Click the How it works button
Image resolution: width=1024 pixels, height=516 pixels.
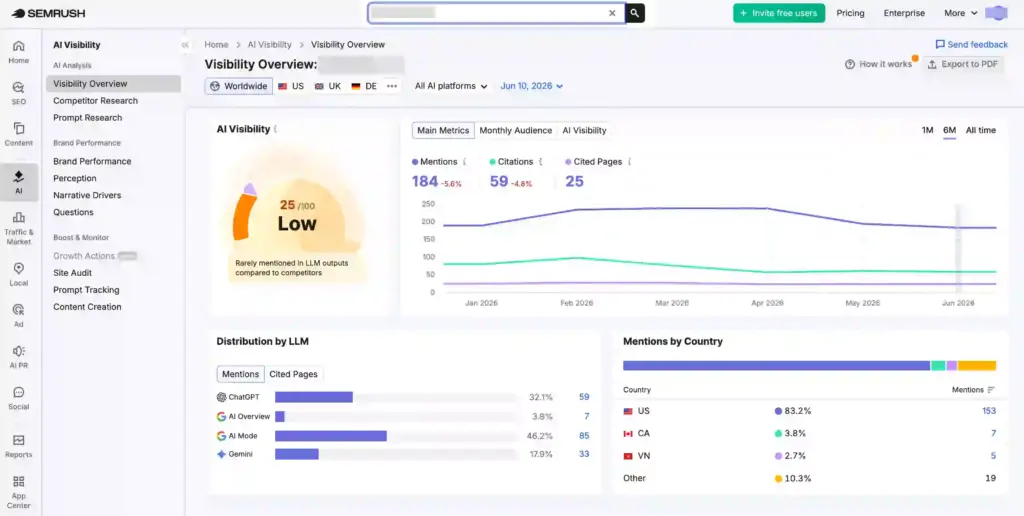coord(878,64)
